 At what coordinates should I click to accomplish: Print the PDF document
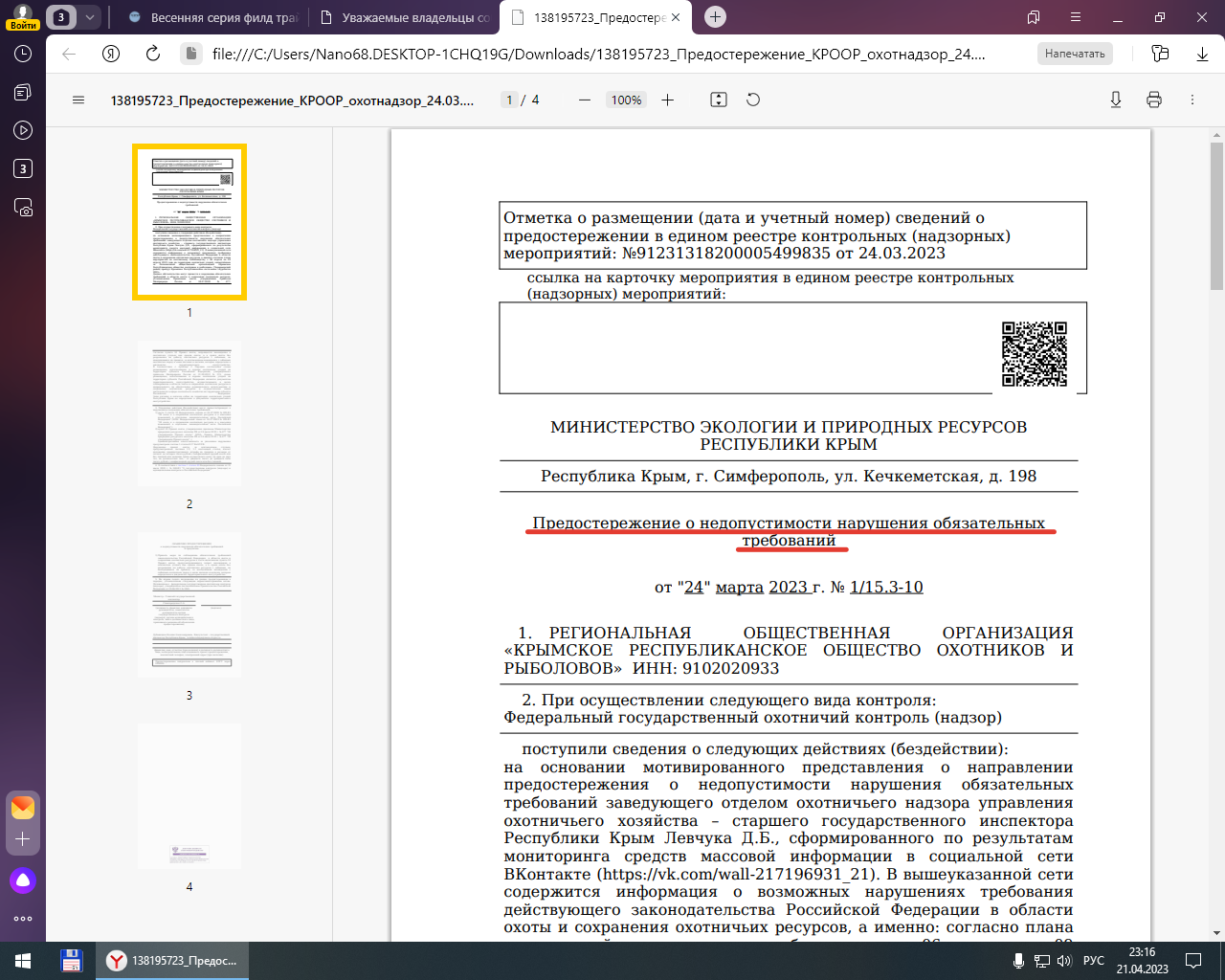coord(1154,100)
